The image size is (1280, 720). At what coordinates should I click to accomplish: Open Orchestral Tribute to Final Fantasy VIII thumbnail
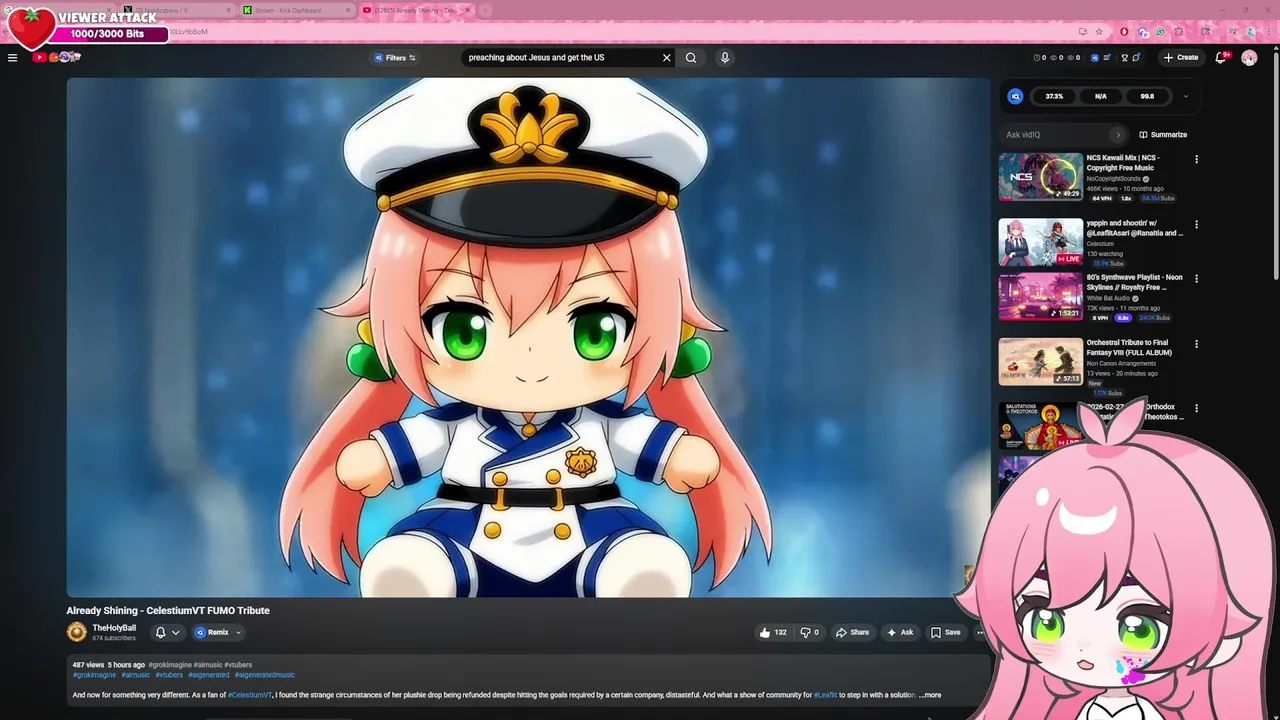pos(1040,362)
